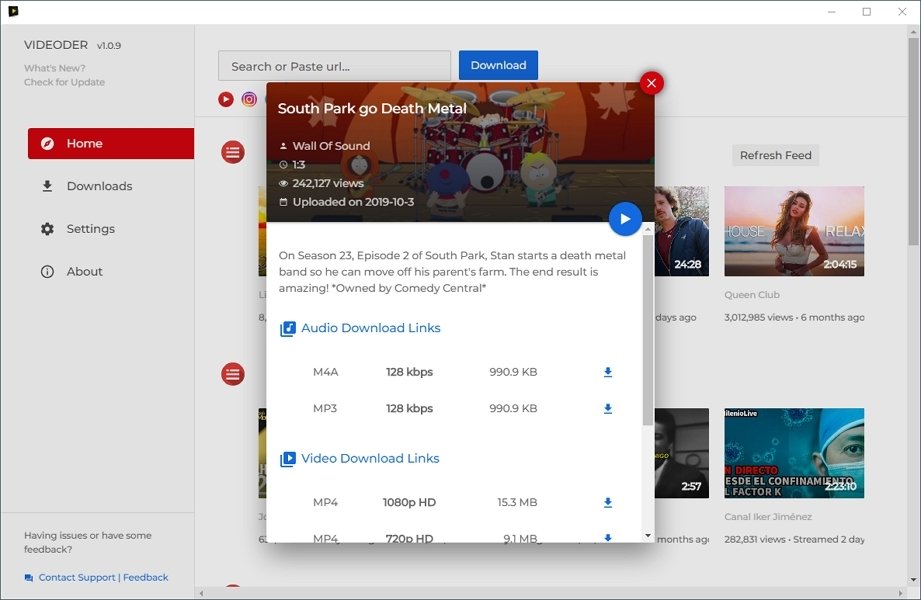Click the Video Download Links heading
The width and height of the screenshot is (921, 600).
click(370, 458)
